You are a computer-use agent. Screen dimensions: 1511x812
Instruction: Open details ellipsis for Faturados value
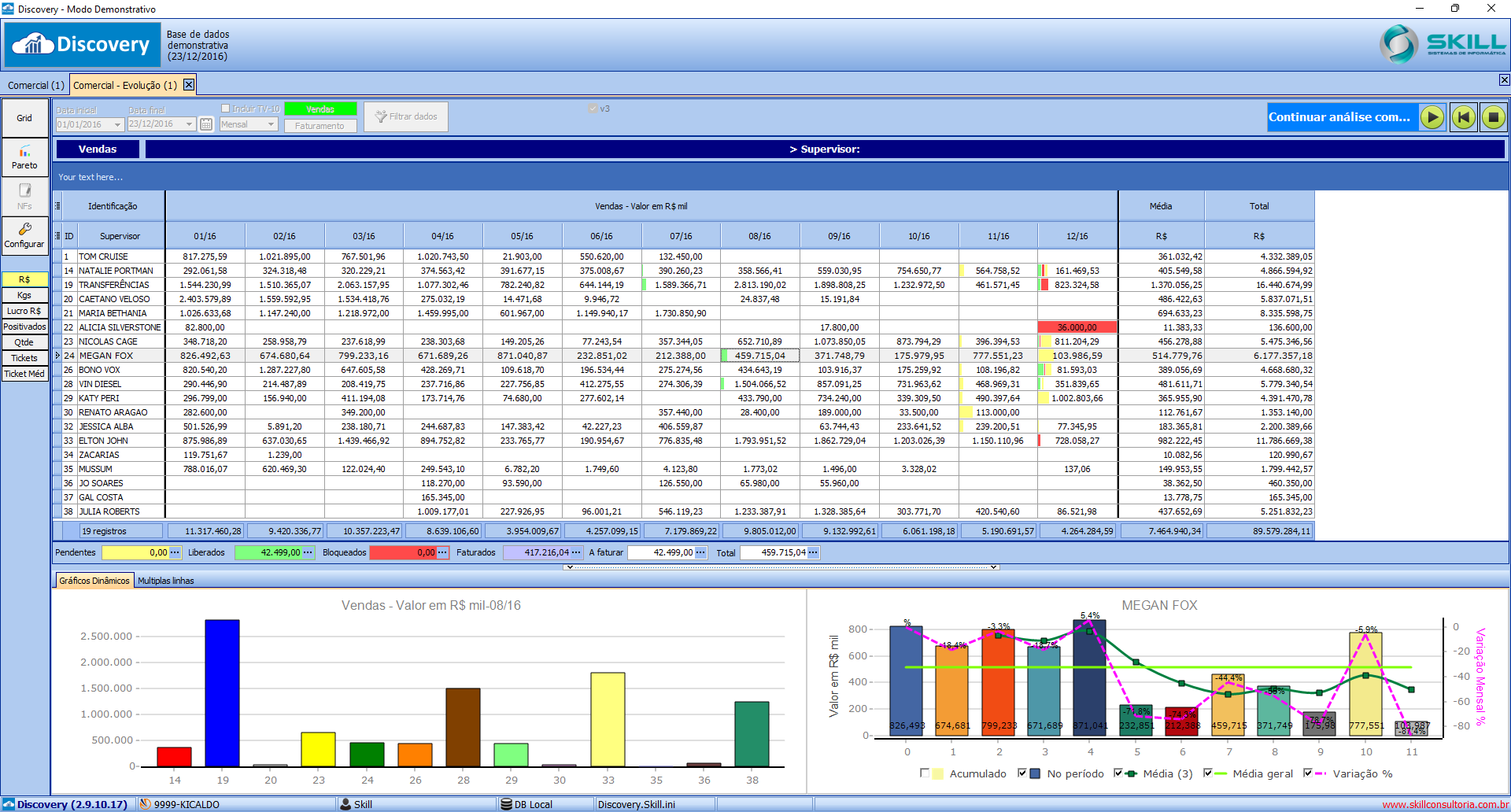[x=577, y=552]
